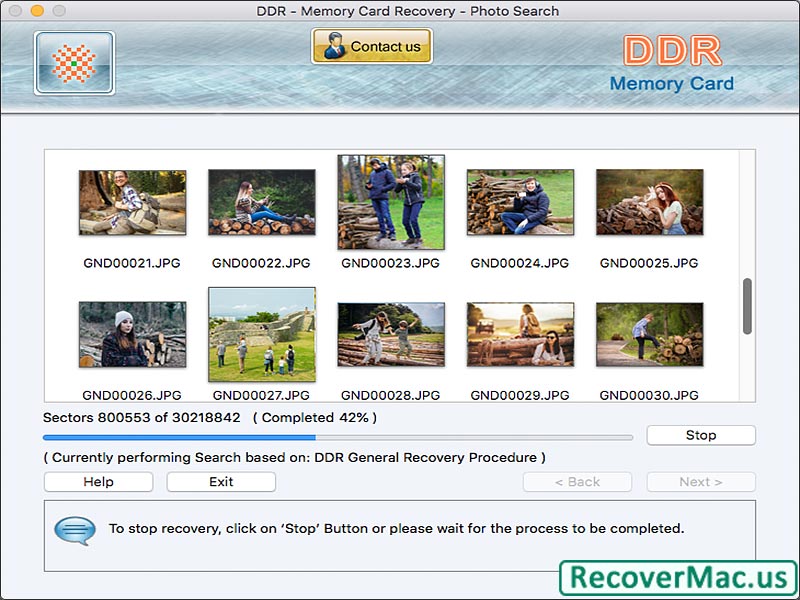Stop the recovery scan

point(701,435)
